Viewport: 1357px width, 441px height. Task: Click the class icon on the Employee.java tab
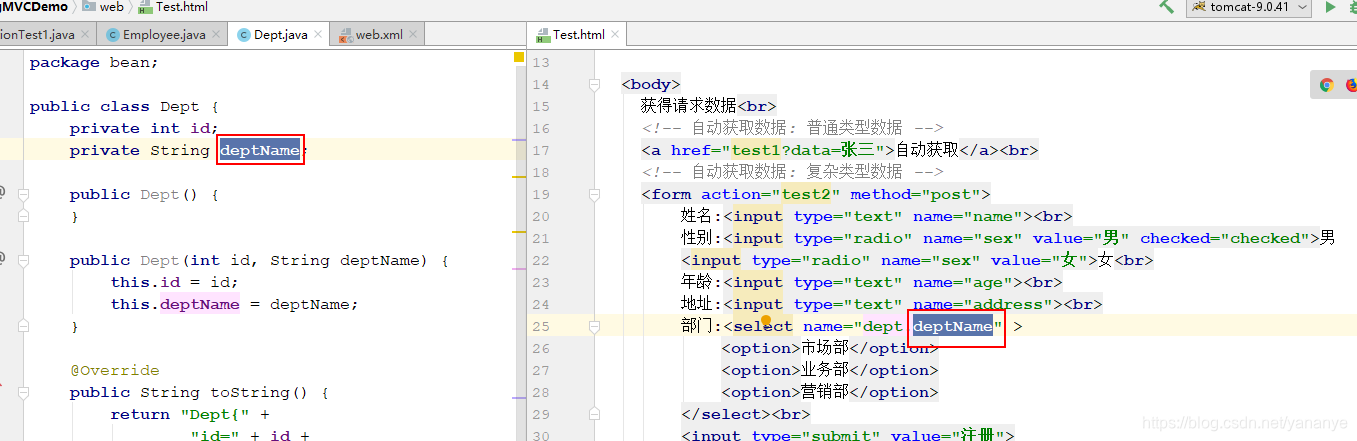coord(112,34)
